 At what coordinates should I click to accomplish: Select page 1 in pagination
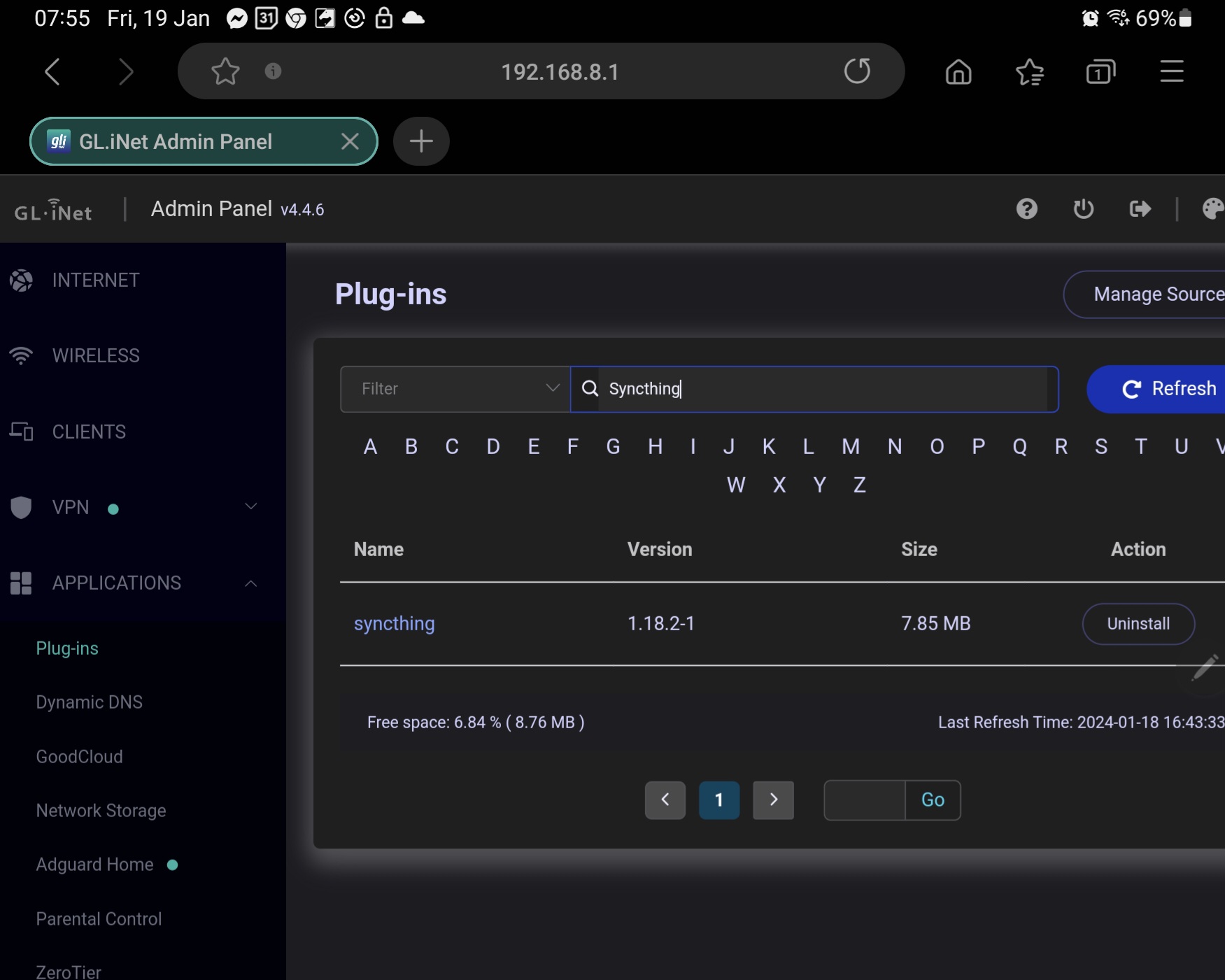point(719,800)
